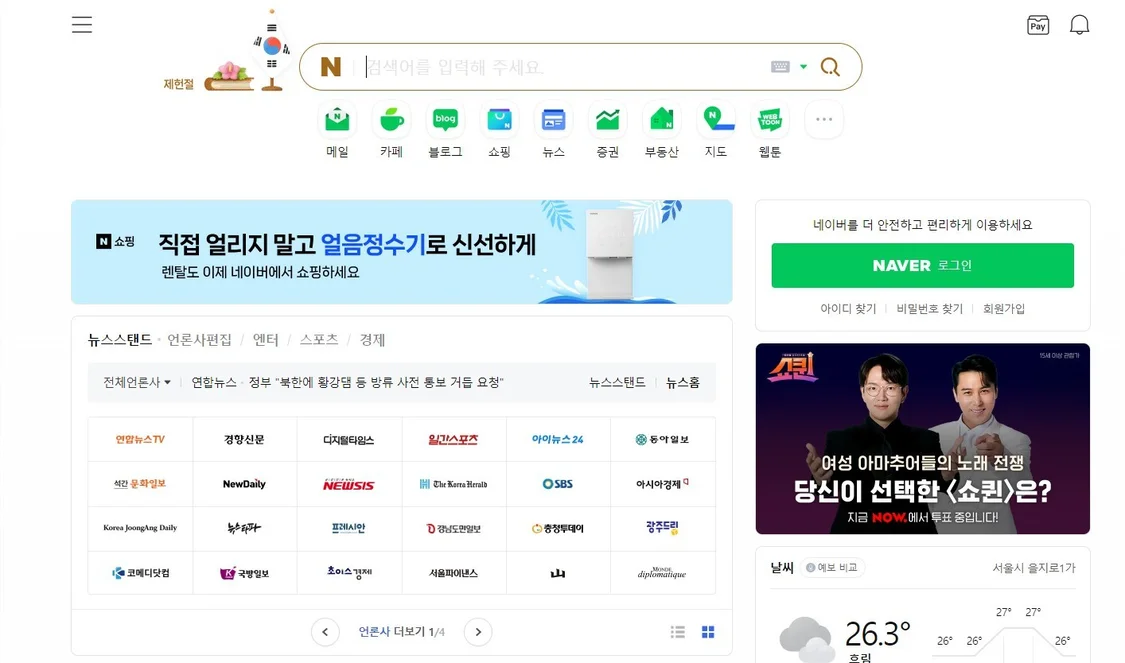Open the 메일 mail icon
The image size is (1125, 663).
[x=337, y=120]
